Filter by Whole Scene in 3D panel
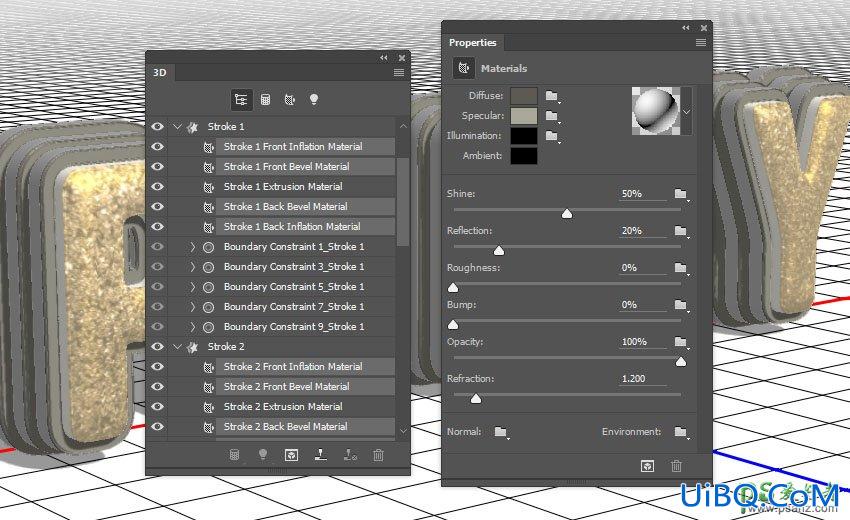850x520 pixels. coord(241,100)
